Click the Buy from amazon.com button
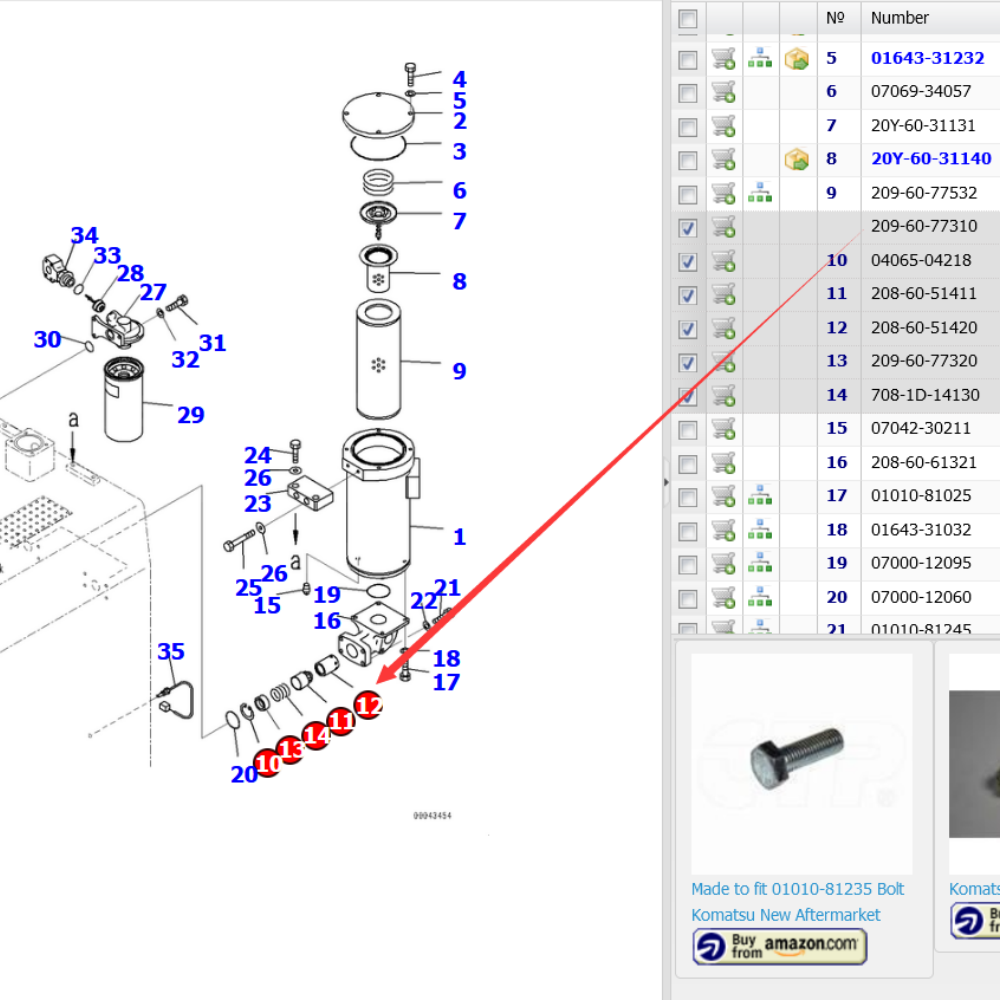 pyautogui.click(x=780, y=946)
